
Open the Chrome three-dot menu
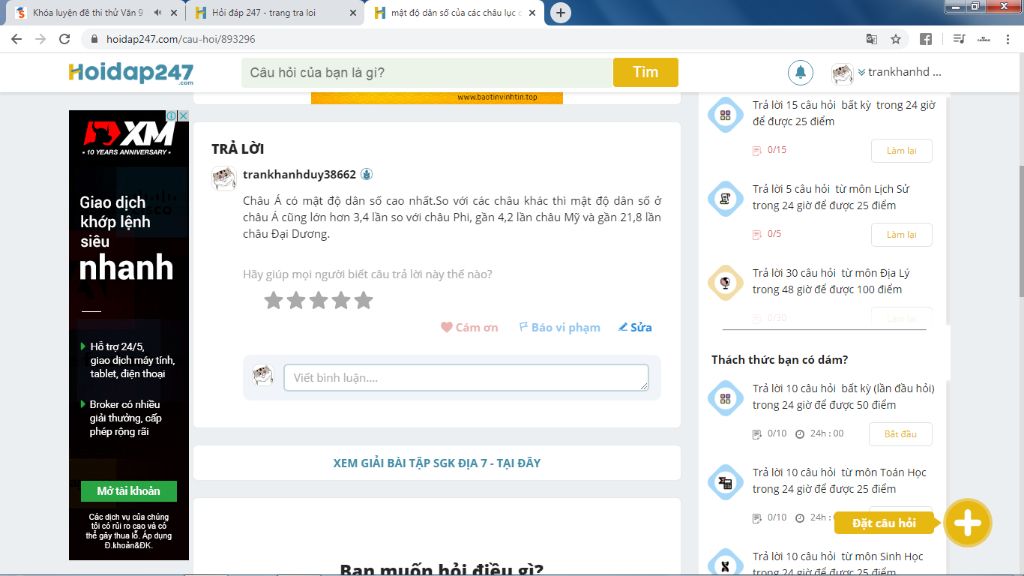point(1008,39)
